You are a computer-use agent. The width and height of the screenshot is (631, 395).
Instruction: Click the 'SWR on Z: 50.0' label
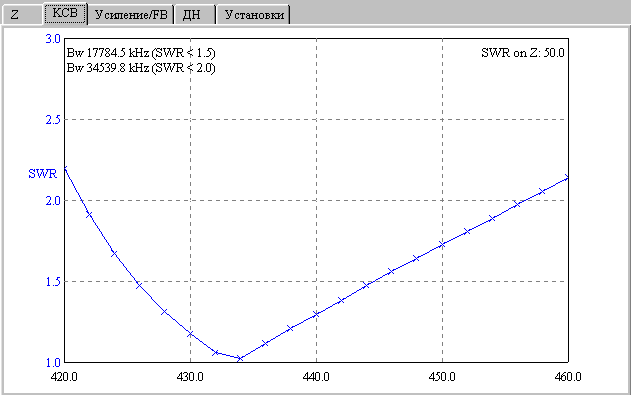point(523,53)
